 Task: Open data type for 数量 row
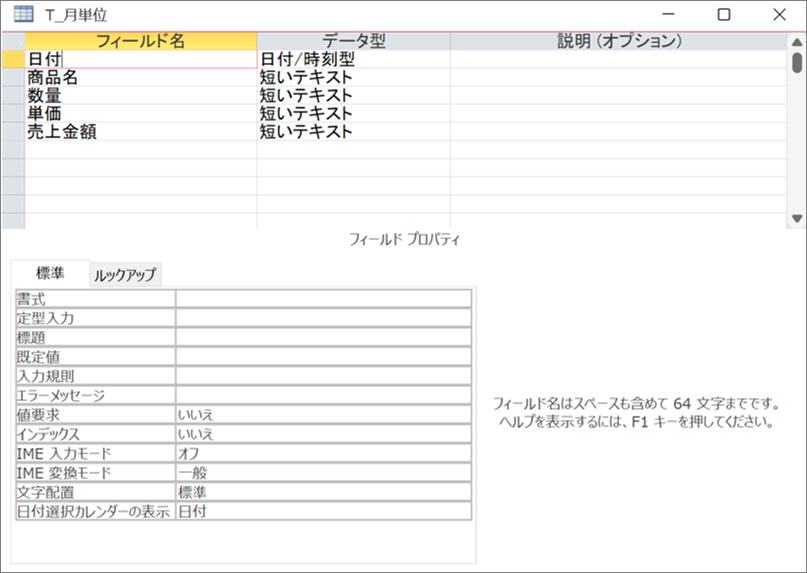354,95
